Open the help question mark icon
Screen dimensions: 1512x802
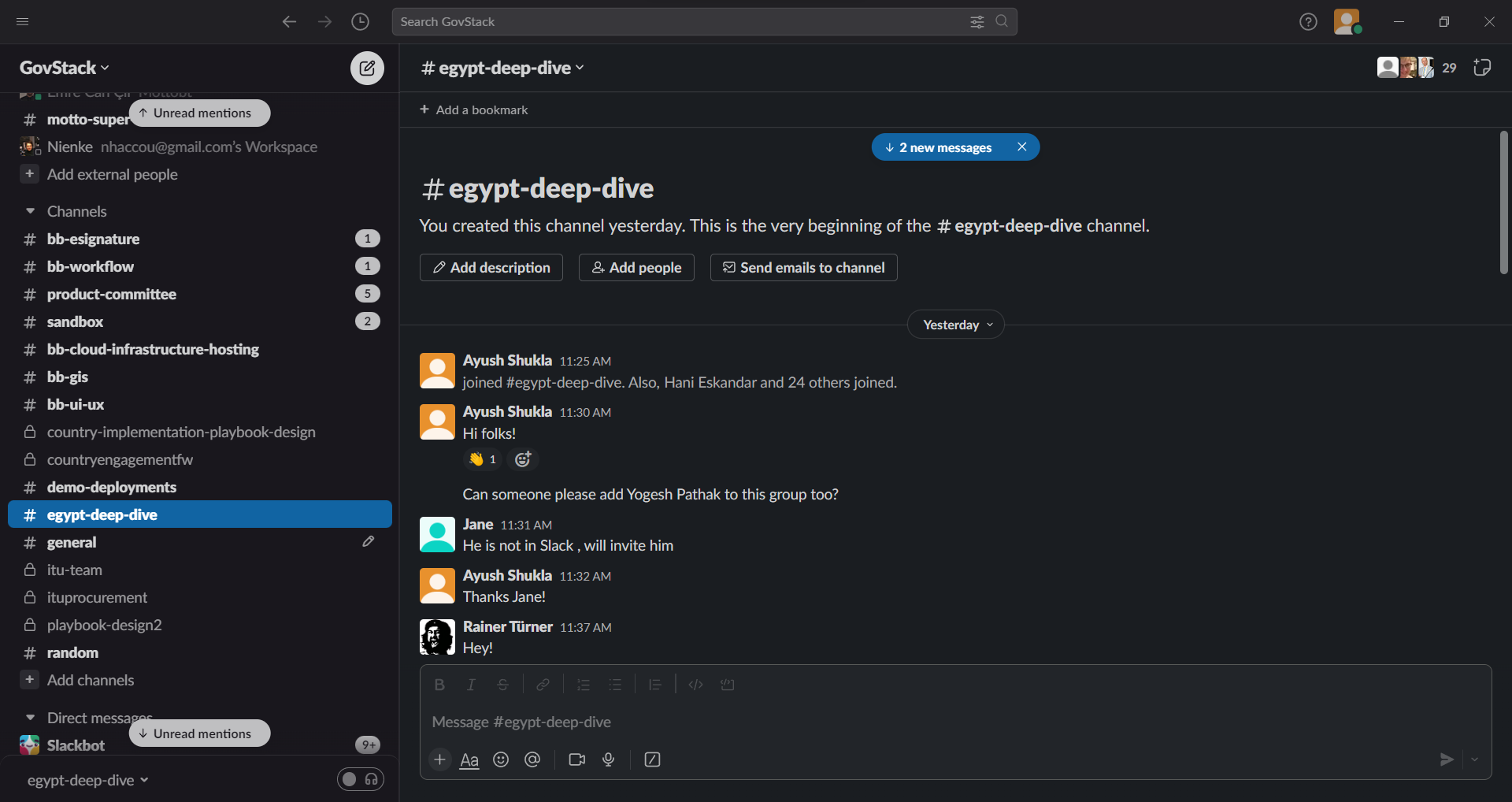click(x=1308, y=22)
